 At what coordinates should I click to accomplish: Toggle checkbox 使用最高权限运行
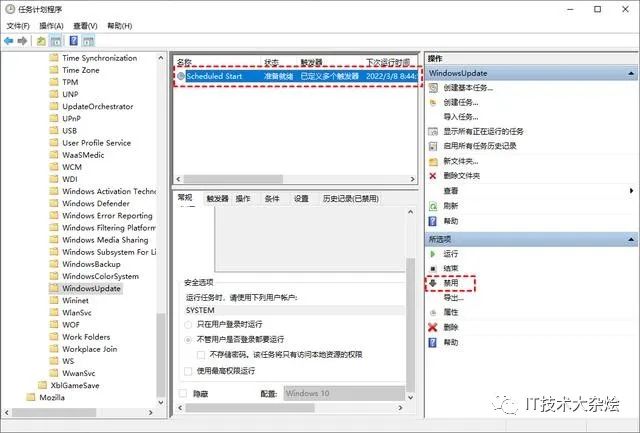pyautogui.click(x=188, y=371)
